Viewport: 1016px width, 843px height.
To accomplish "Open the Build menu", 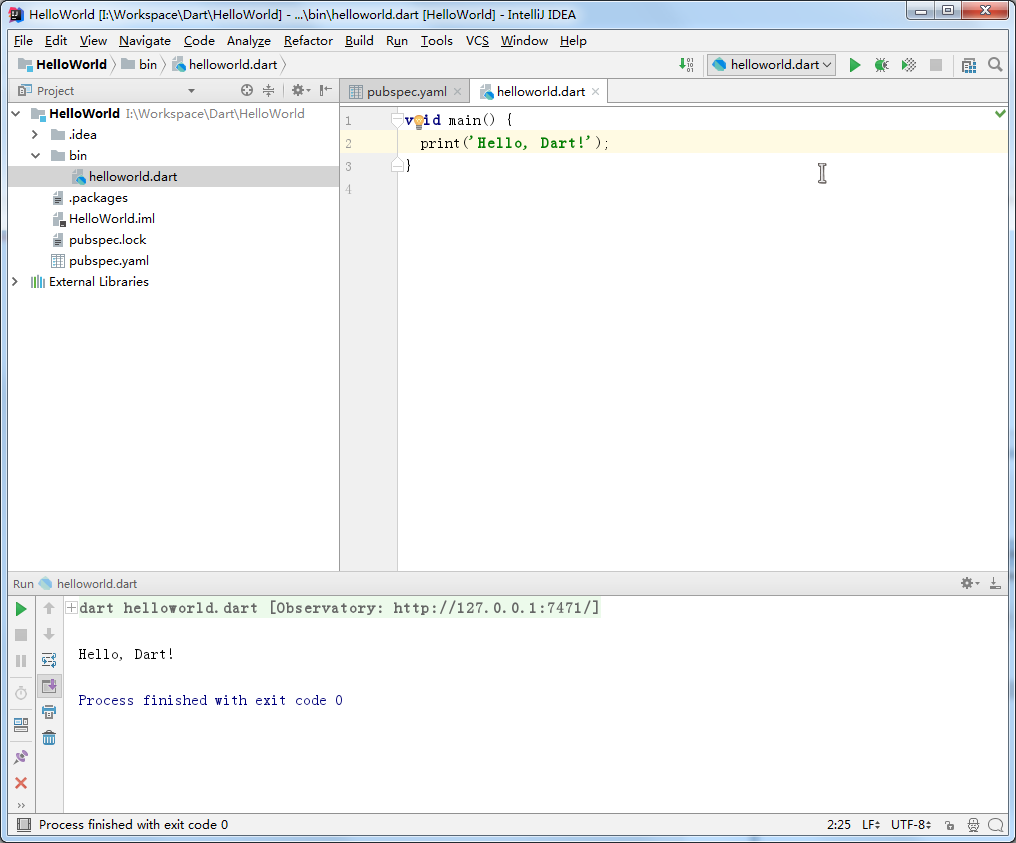I will 359,41.
